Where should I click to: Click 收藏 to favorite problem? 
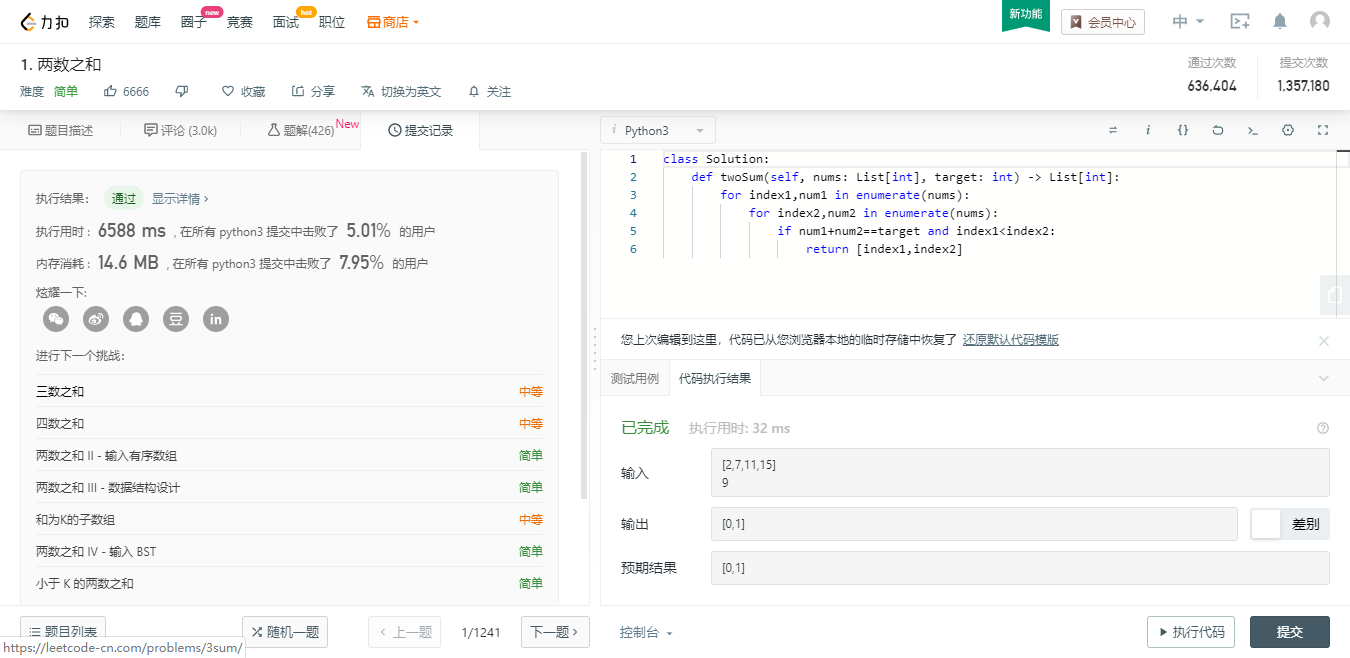click(x=243, y=91)
